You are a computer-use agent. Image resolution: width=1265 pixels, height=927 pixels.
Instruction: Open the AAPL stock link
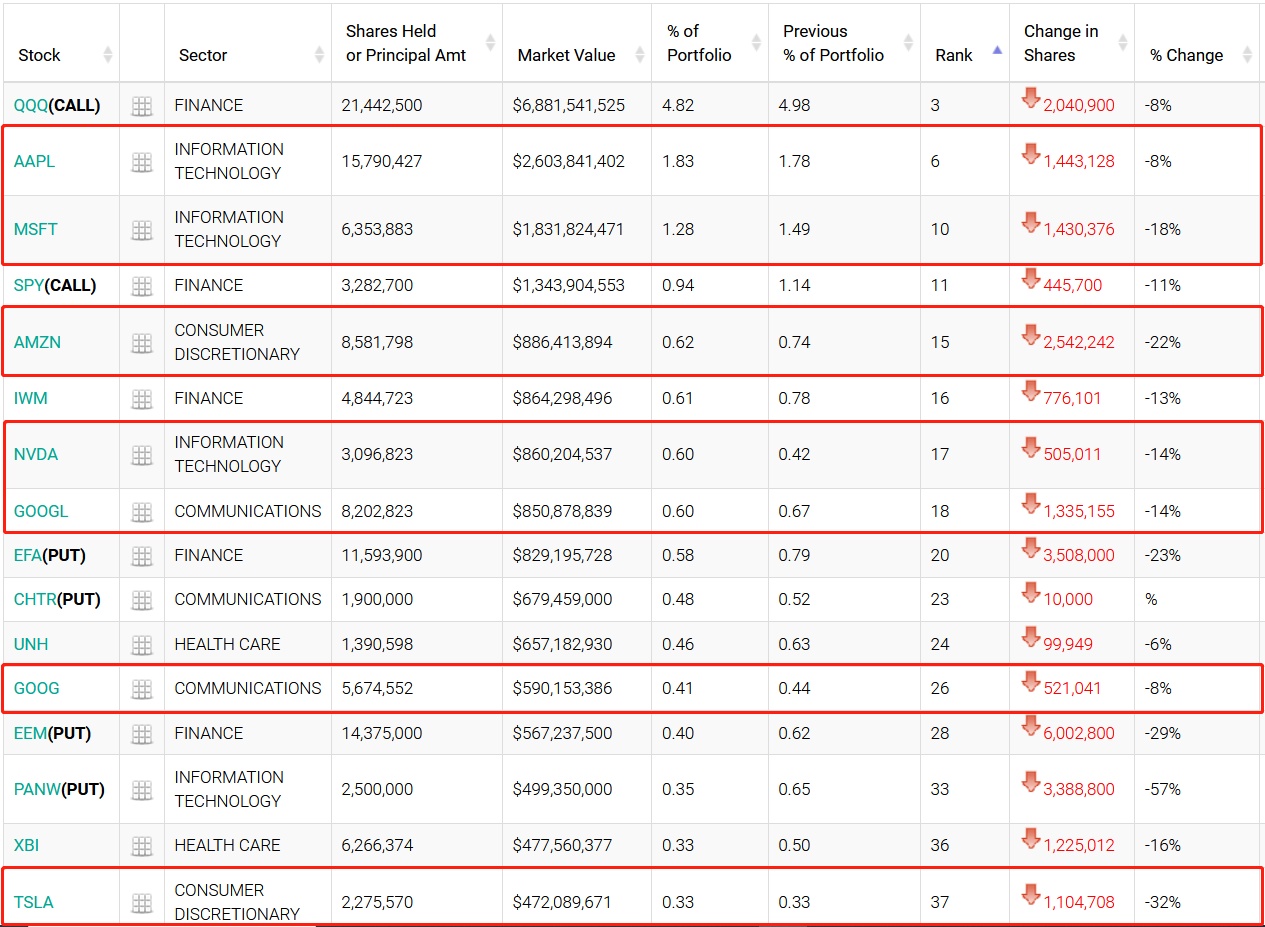[35, 161]
